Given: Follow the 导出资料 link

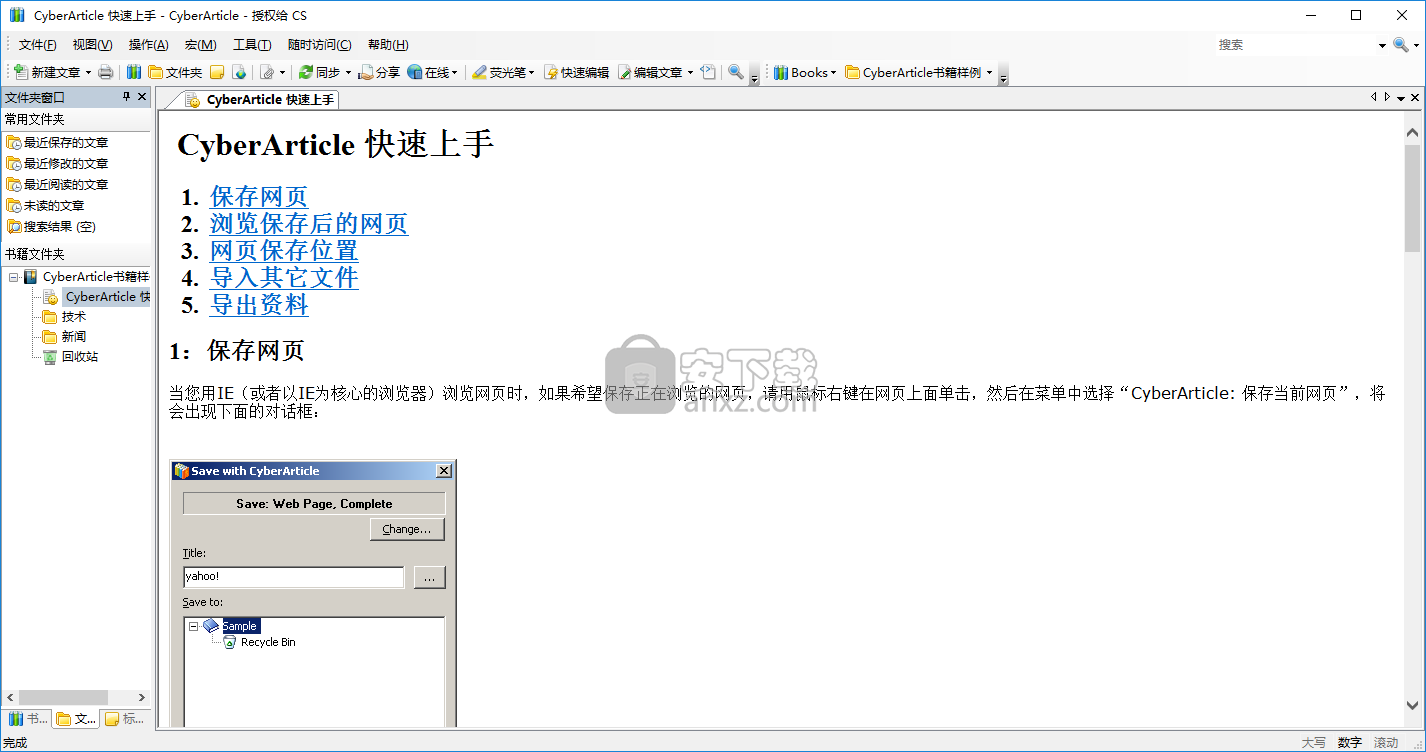Looking at the screenshot, I should pos(259,305).
